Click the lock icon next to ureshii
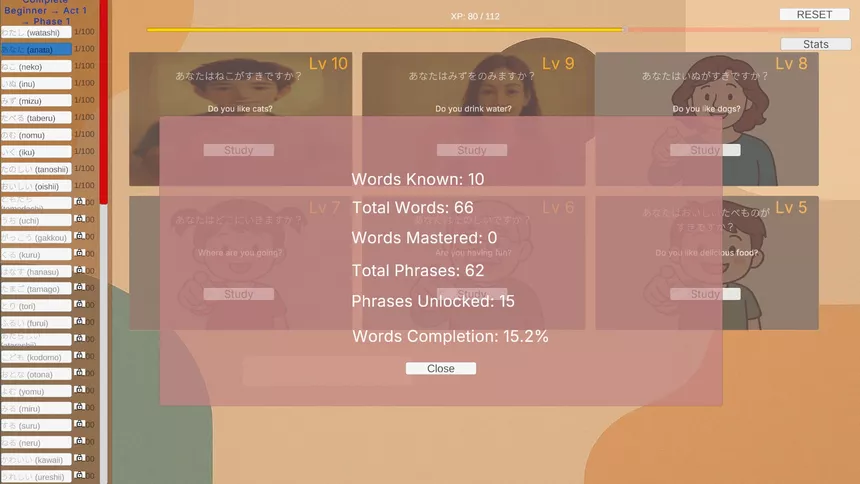 click(x=80, y=474)
